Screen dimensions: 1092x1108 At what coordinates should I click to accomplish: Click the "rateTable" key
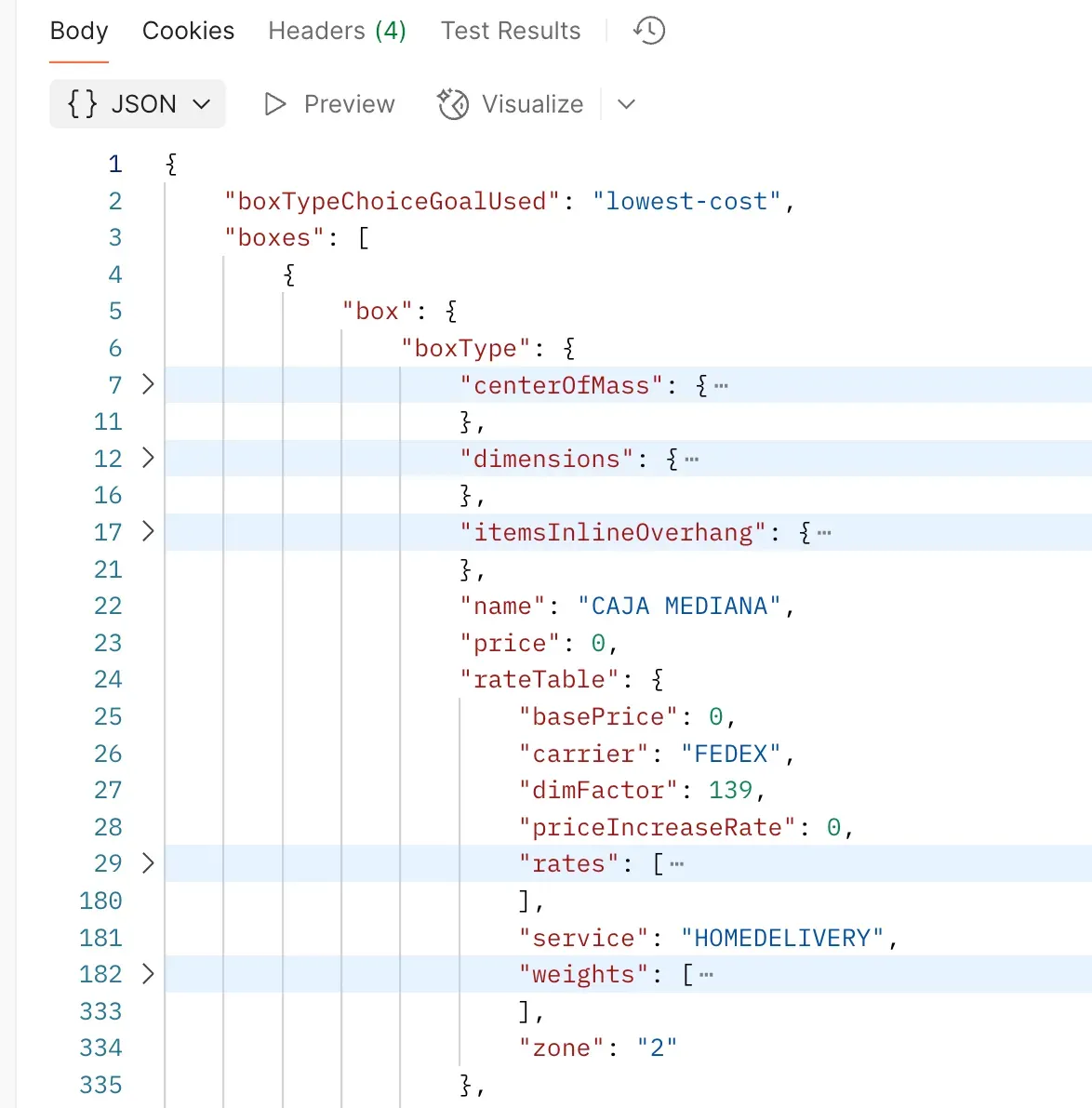tap(539, 680)
